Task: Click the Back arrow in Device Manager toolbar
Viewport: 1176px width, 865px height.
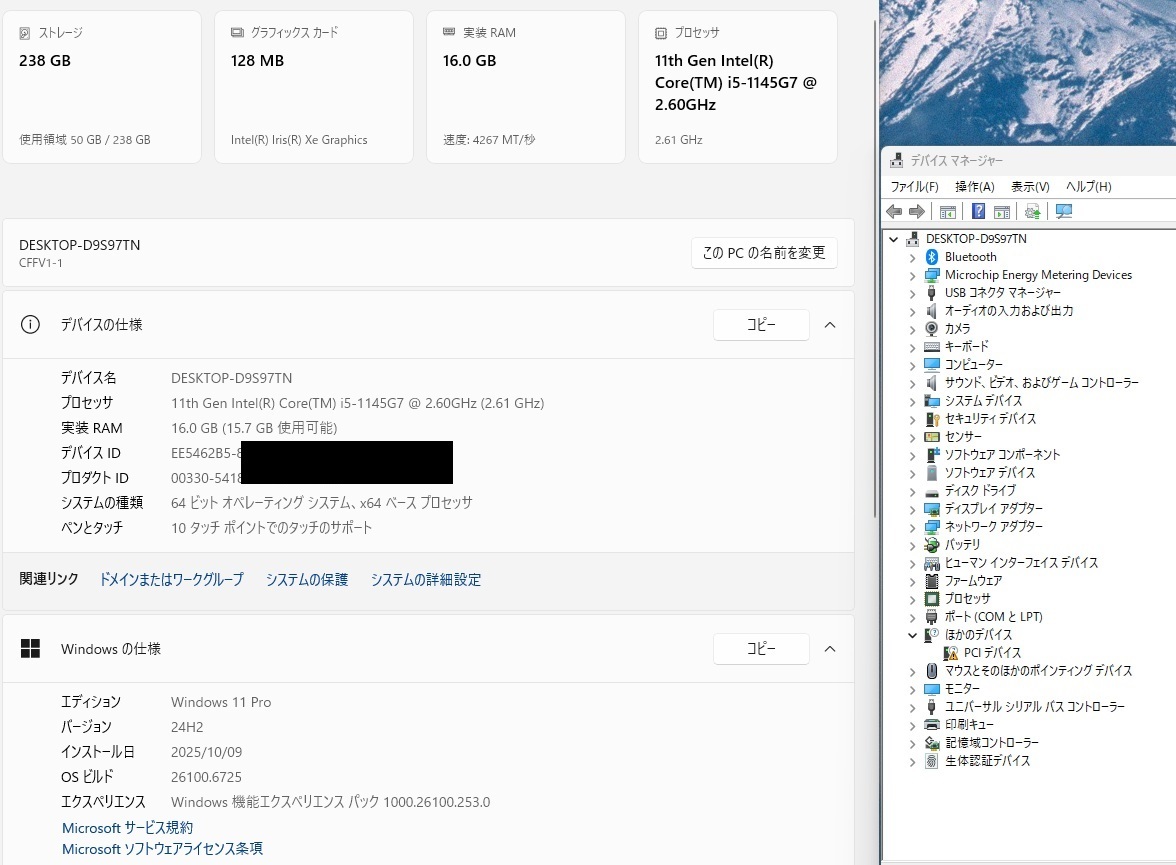Action: coord(894,212)
